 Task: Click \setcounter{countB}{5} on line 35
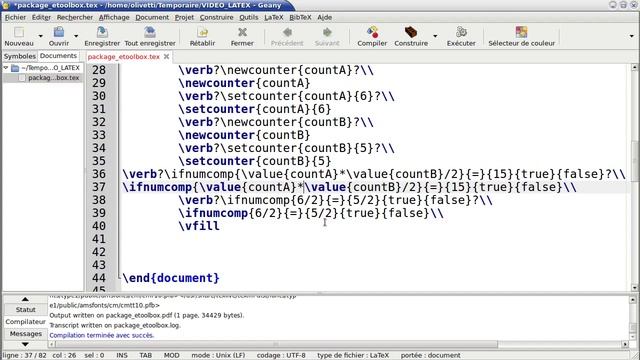(255, 161)
